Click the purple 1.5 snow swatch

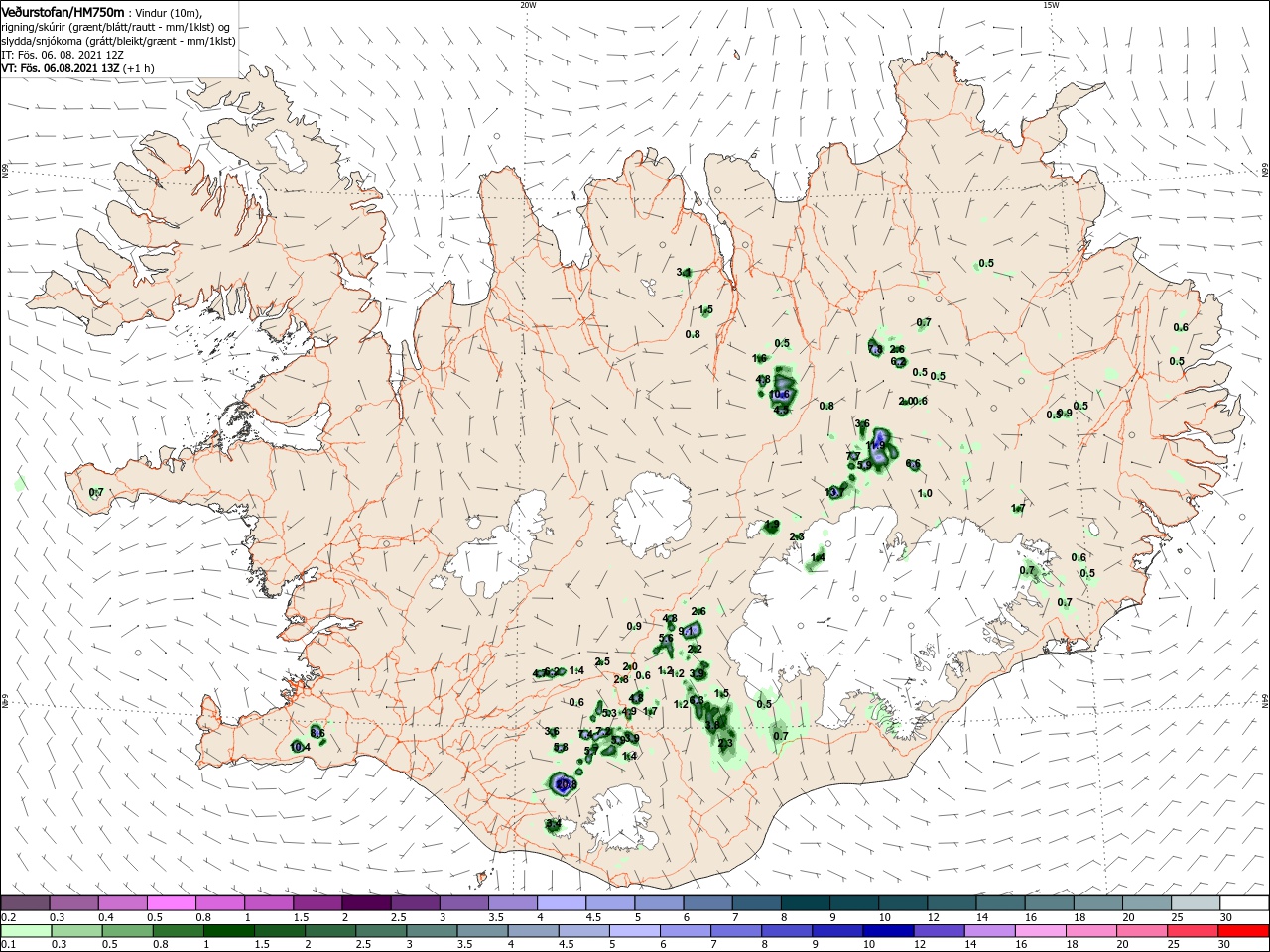(x=317, y=902)
